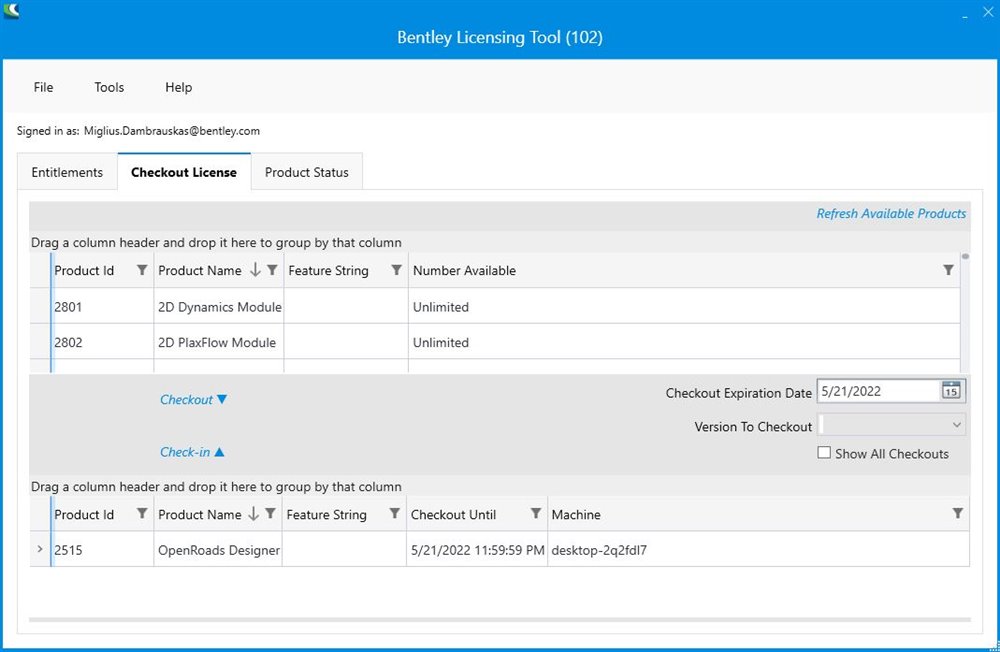Click the Checkout Expiration Date input field
This screenshot has height=652, width=1000.
876,391
